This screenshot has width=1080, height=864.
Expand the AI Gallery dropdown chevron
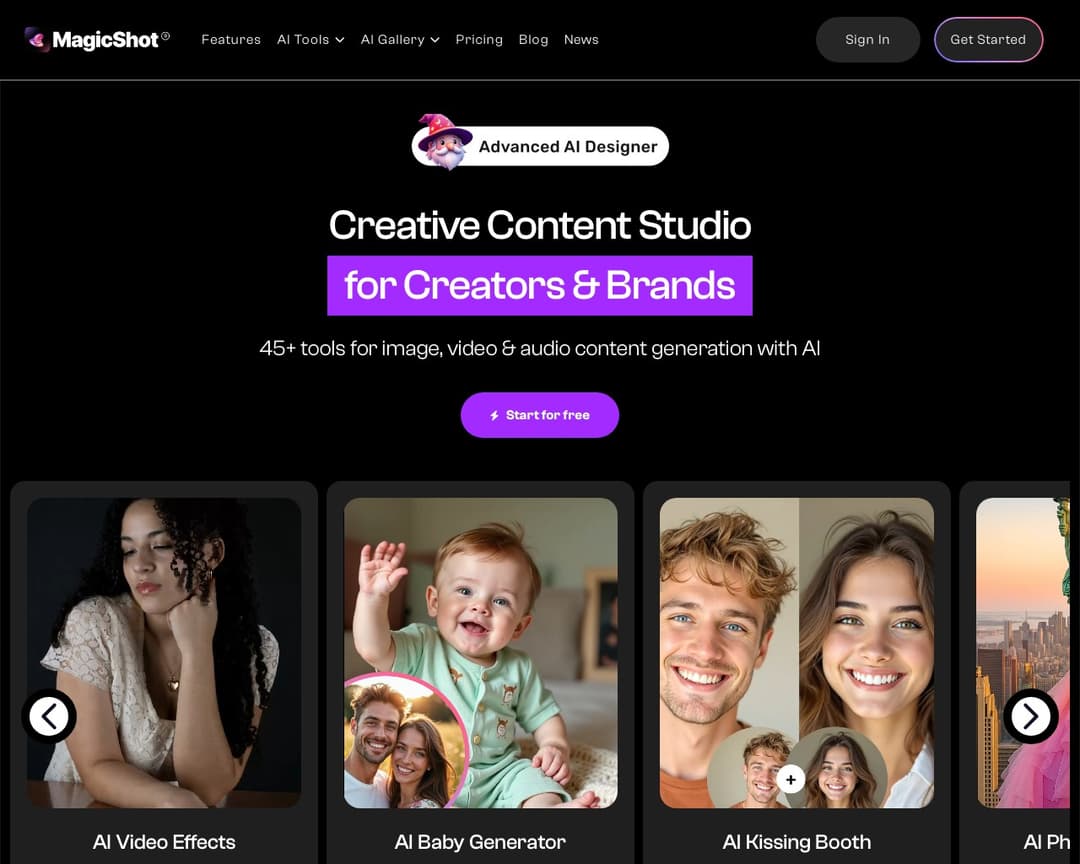coord(435,40)
